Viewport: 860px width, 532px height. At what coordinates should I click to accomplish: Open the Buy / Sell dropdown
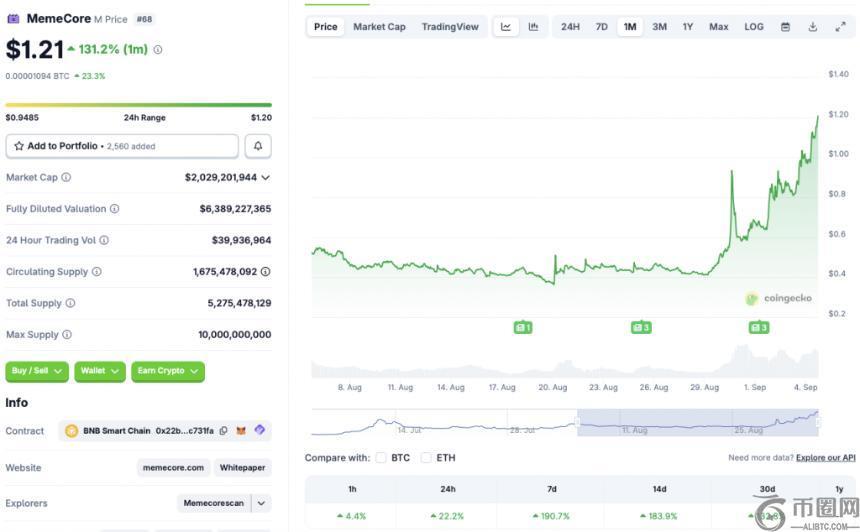pyautogui.click(x=37, y=371)
